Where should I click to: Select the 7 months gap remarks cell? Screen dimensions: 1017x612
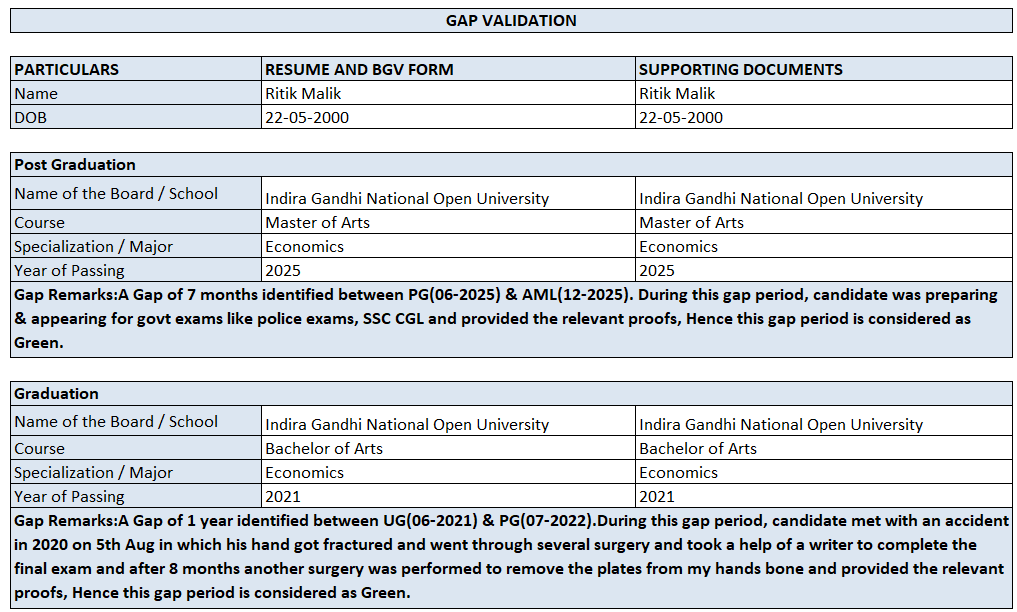pos(510,318)
